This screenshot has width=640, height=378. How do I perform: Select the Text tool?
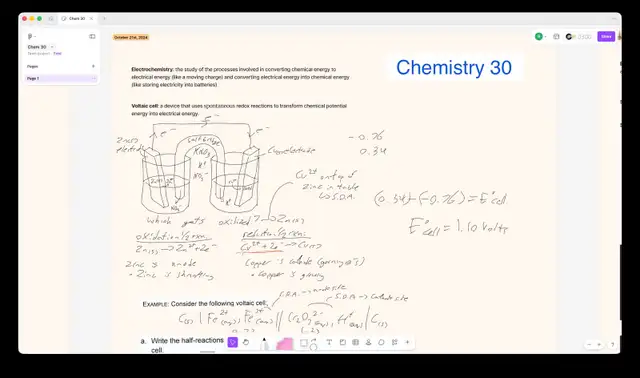click(x=329, y=342)
